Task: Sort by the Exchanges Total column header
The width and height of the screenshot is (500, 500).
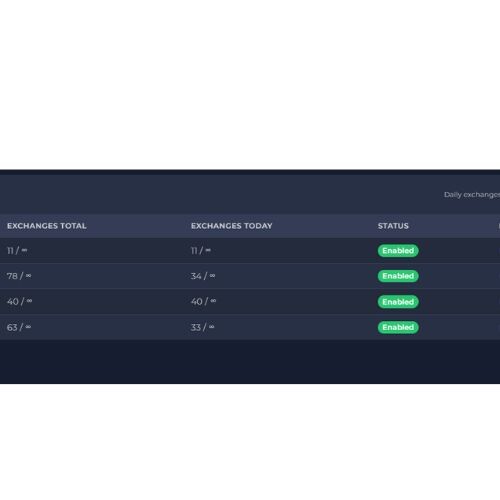Action: (x=47, y=226)
